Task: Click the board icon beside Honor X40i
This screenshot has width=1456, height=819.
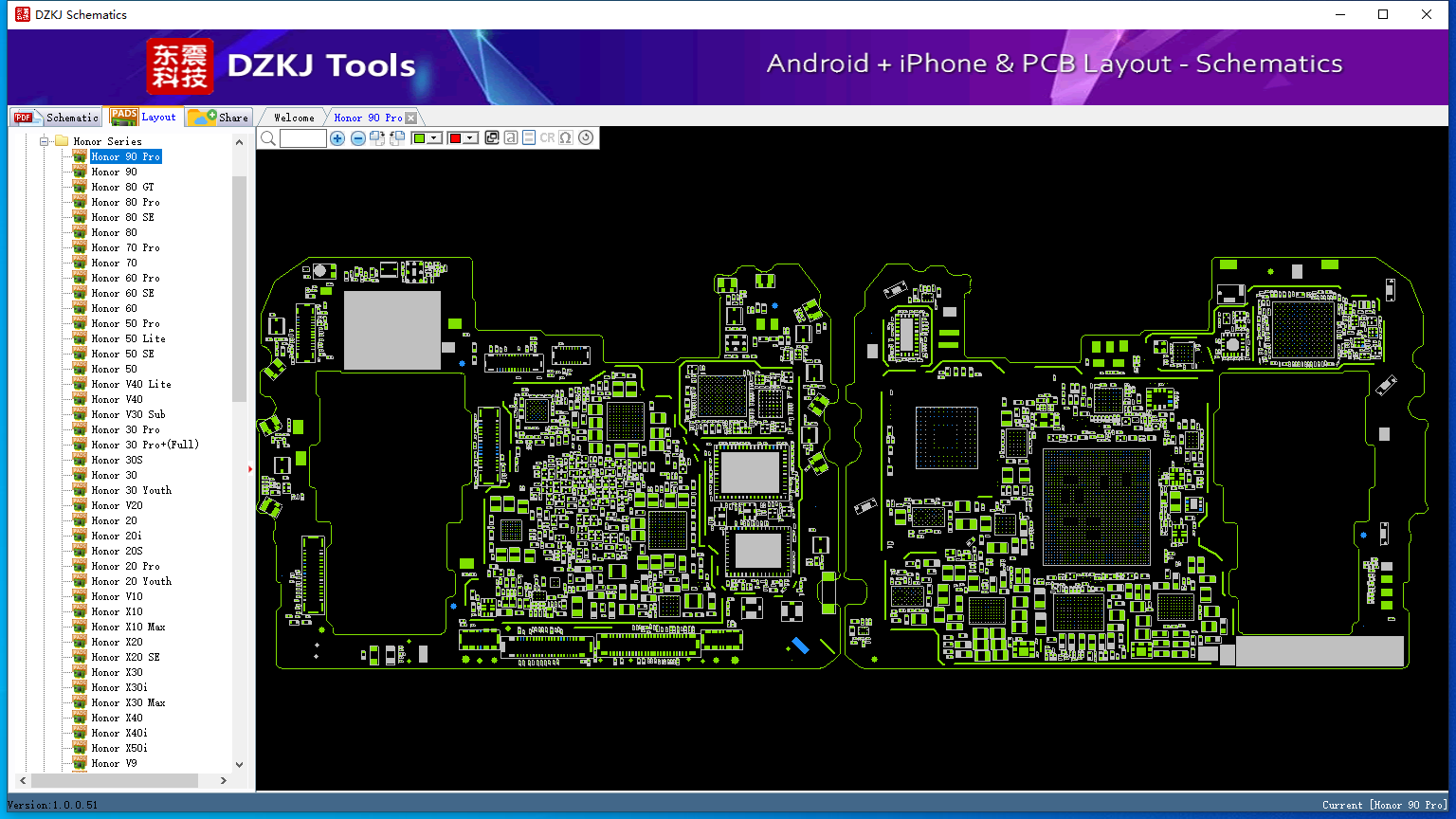Action: (80, 733)
